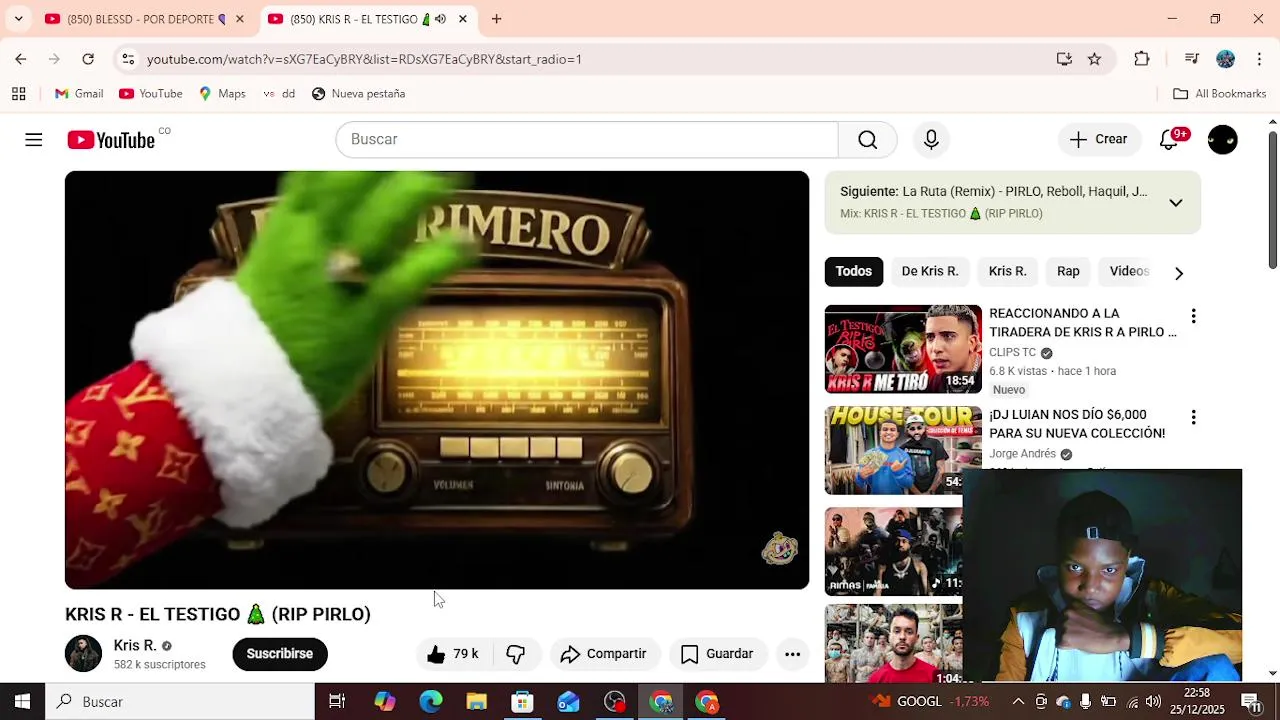Show more filter chips with the right arrow
The image size is (1280, 720).
[x=1179, y=272]
